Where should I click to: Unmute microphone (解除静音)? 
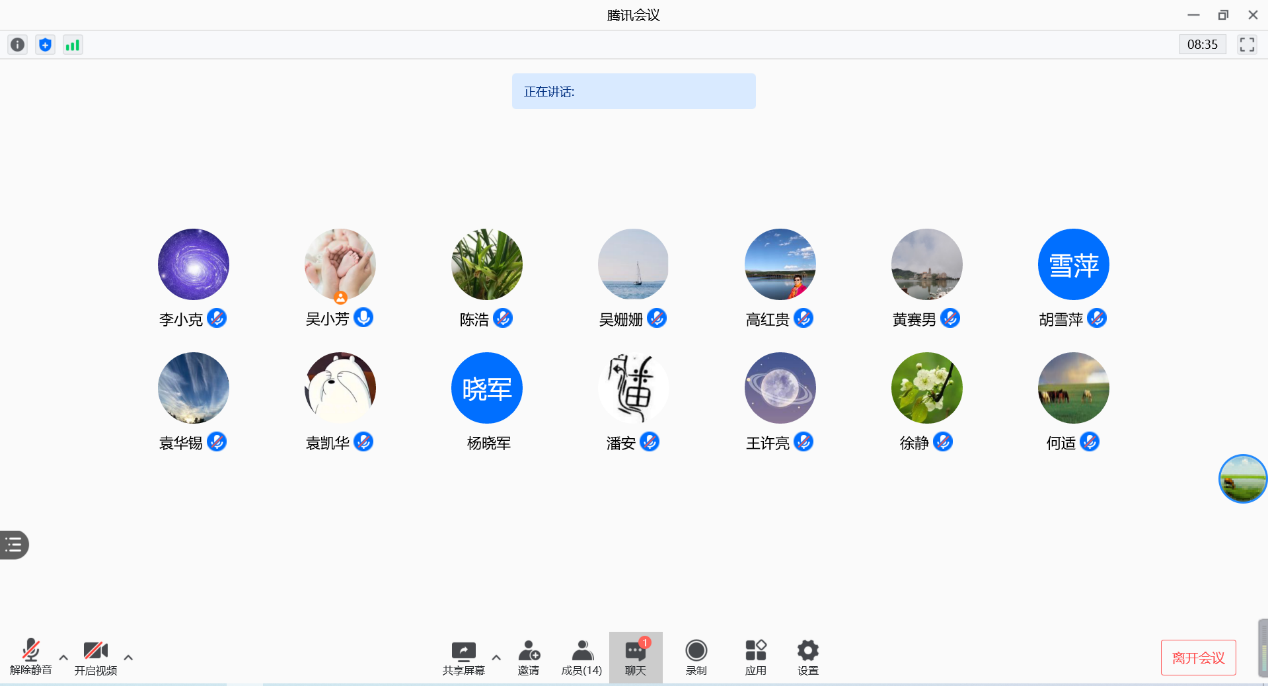31,657
